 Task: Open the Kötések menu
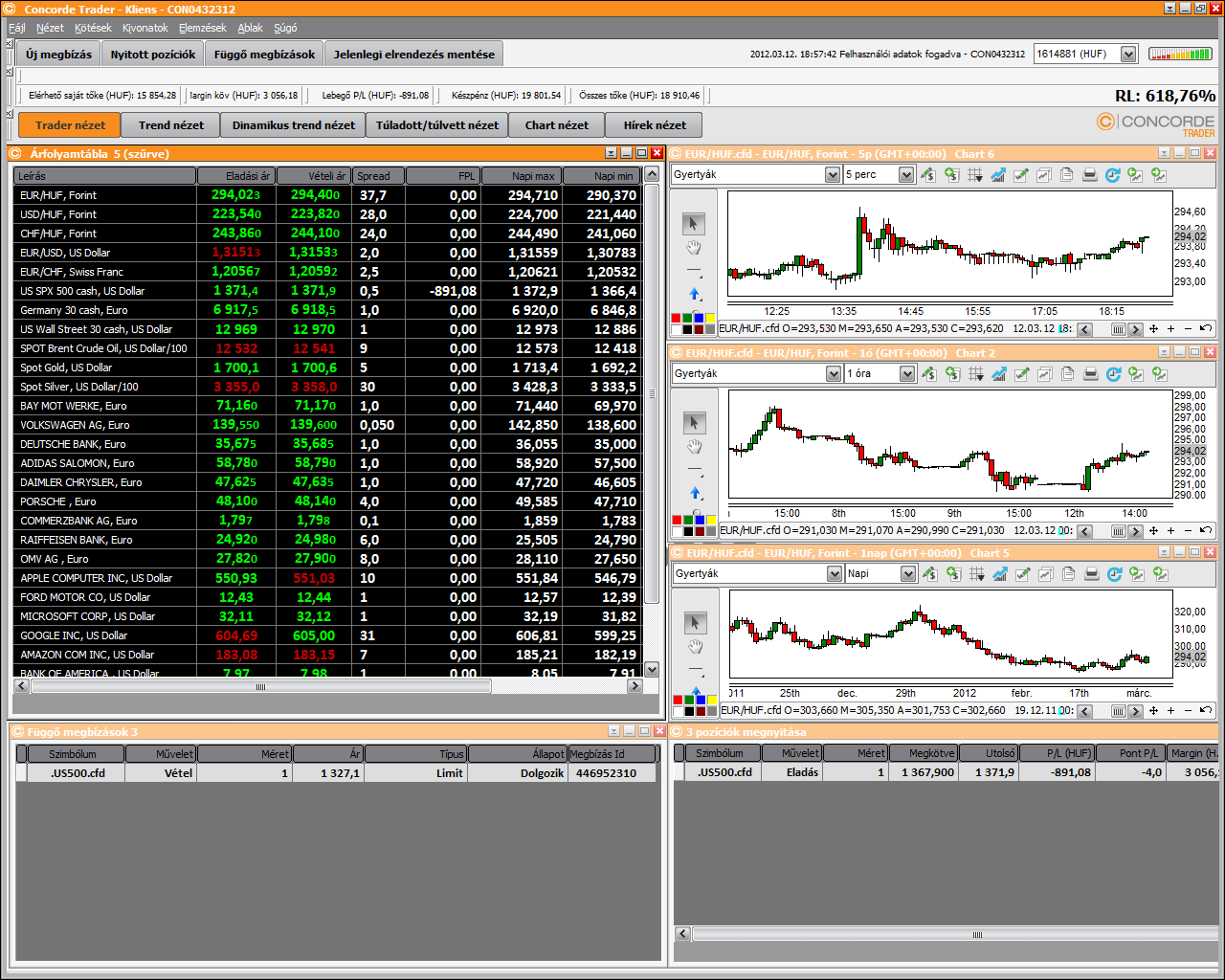[93, 28]
